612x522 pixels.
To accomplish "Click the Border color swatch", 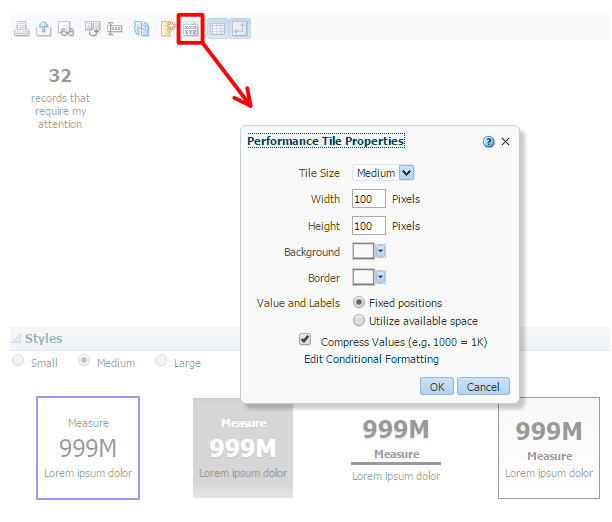I will [363, 277].
